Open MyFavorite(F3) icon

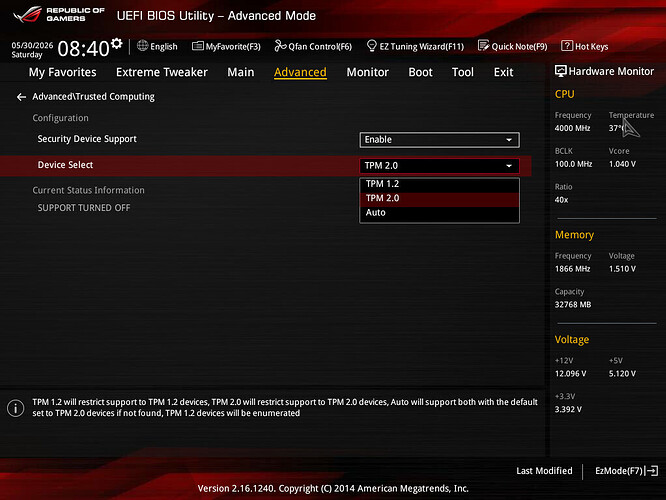tap(198, 45)
